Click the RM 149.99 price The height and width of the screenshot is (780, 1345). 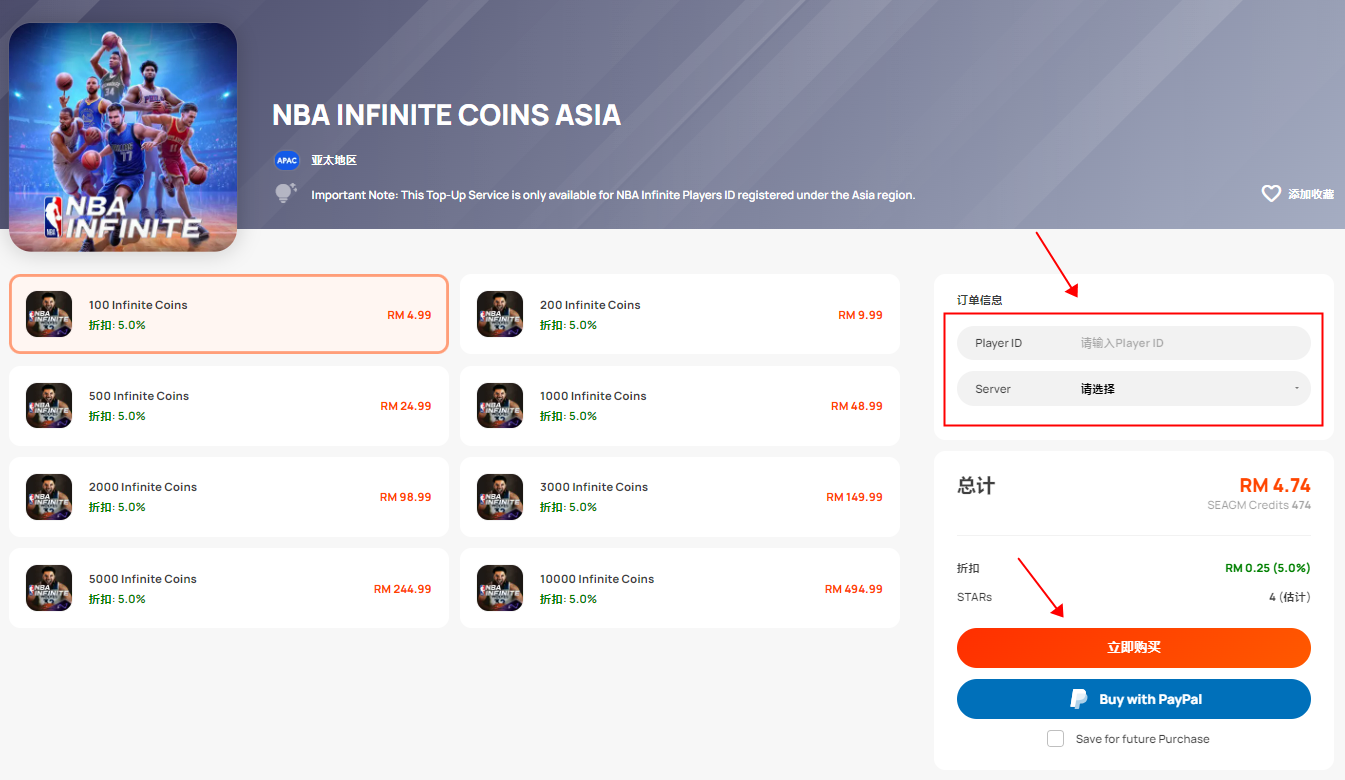coord(854,497)
